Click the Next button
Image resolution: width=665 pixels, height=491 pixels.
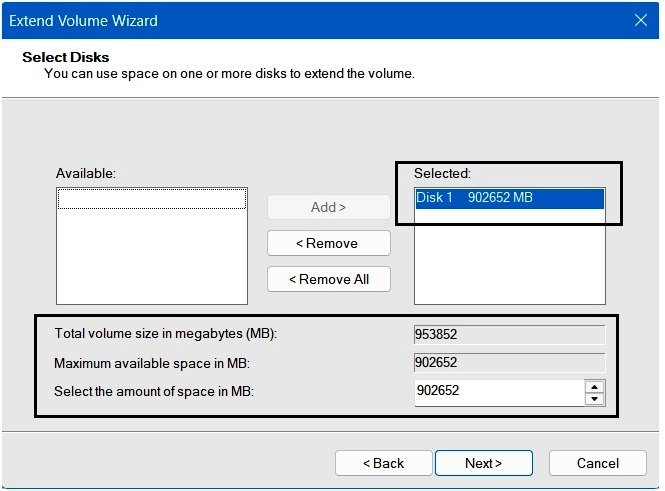pos(483,463)
